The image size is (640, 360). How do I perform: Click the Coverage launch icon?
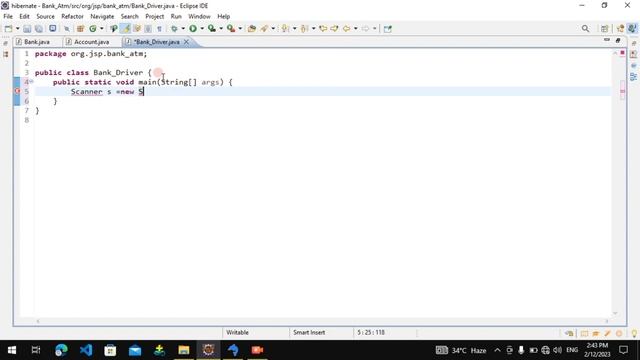point(212,29)
